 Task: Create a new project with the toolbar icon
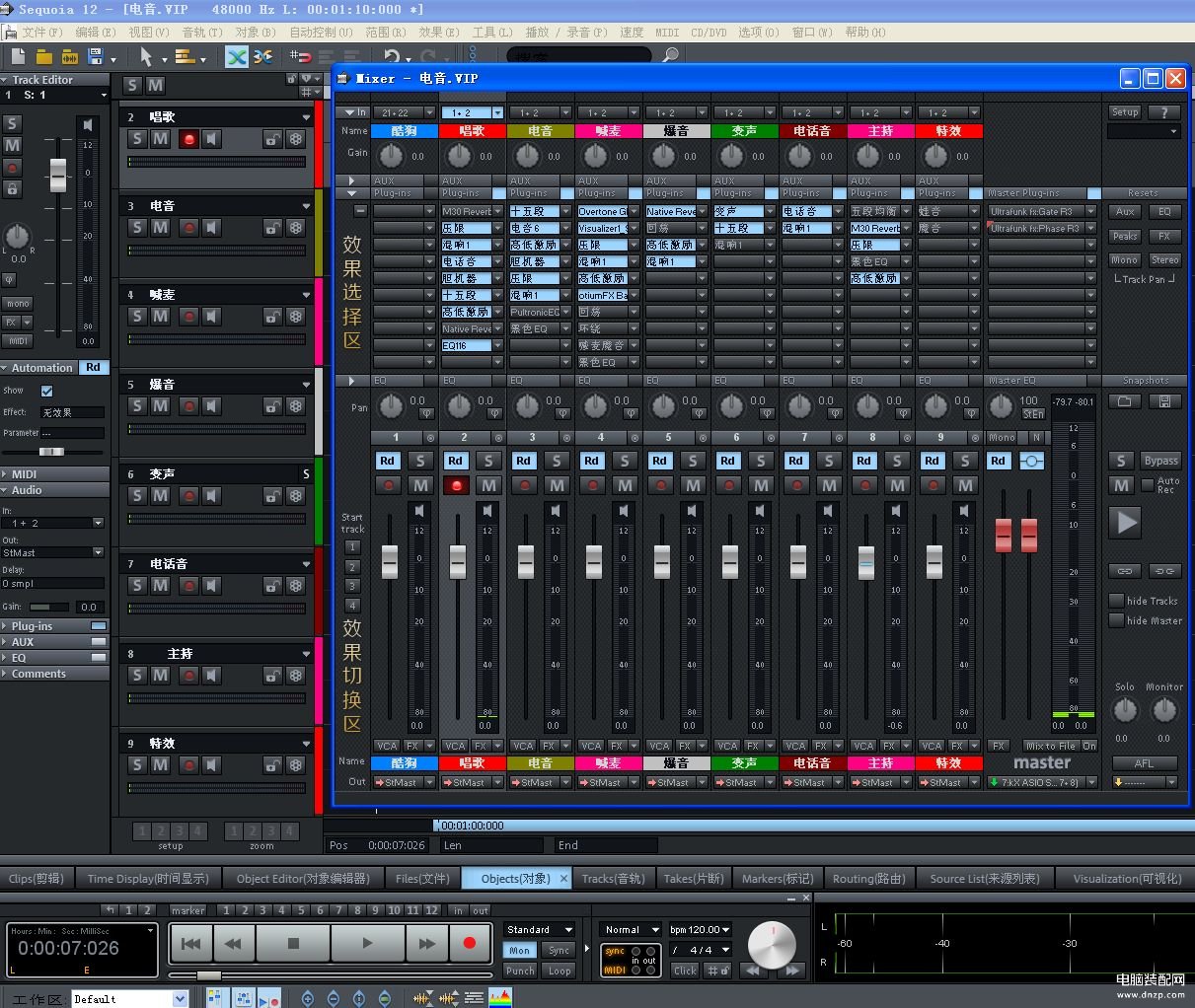(17, 56)
